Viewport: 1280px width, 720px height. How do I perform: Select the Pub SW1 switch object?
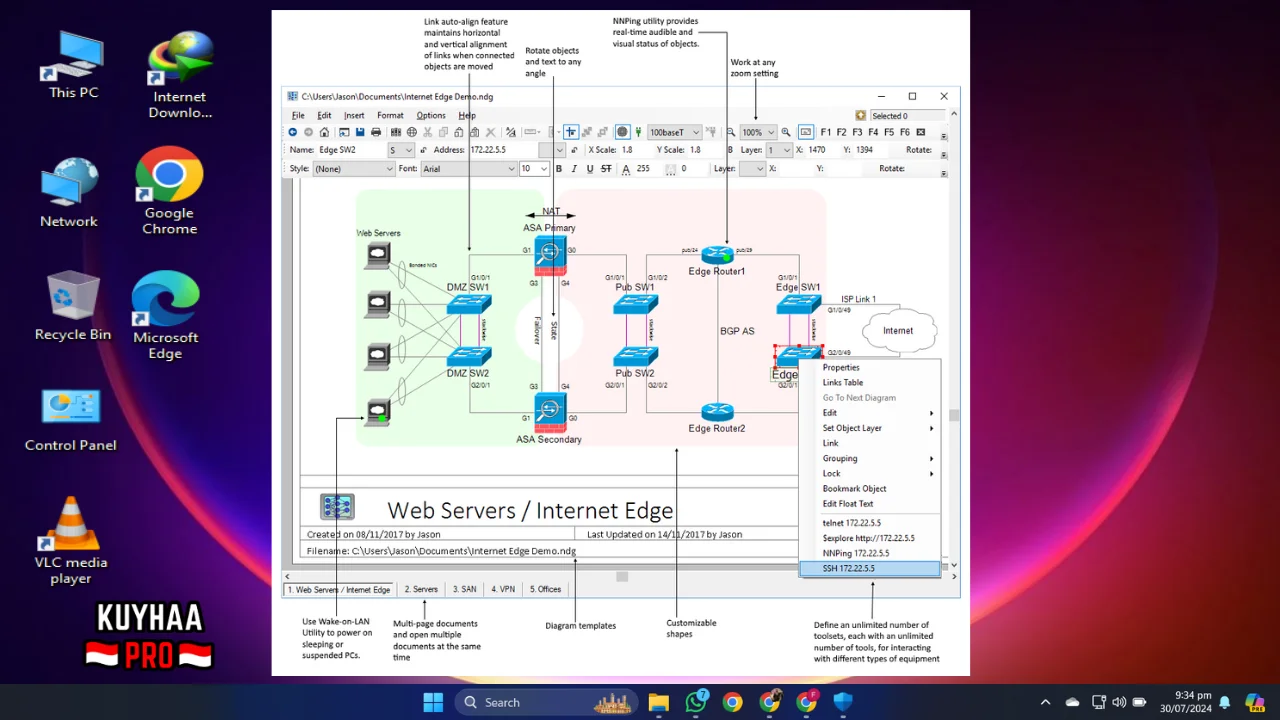(x=635, y=304)
